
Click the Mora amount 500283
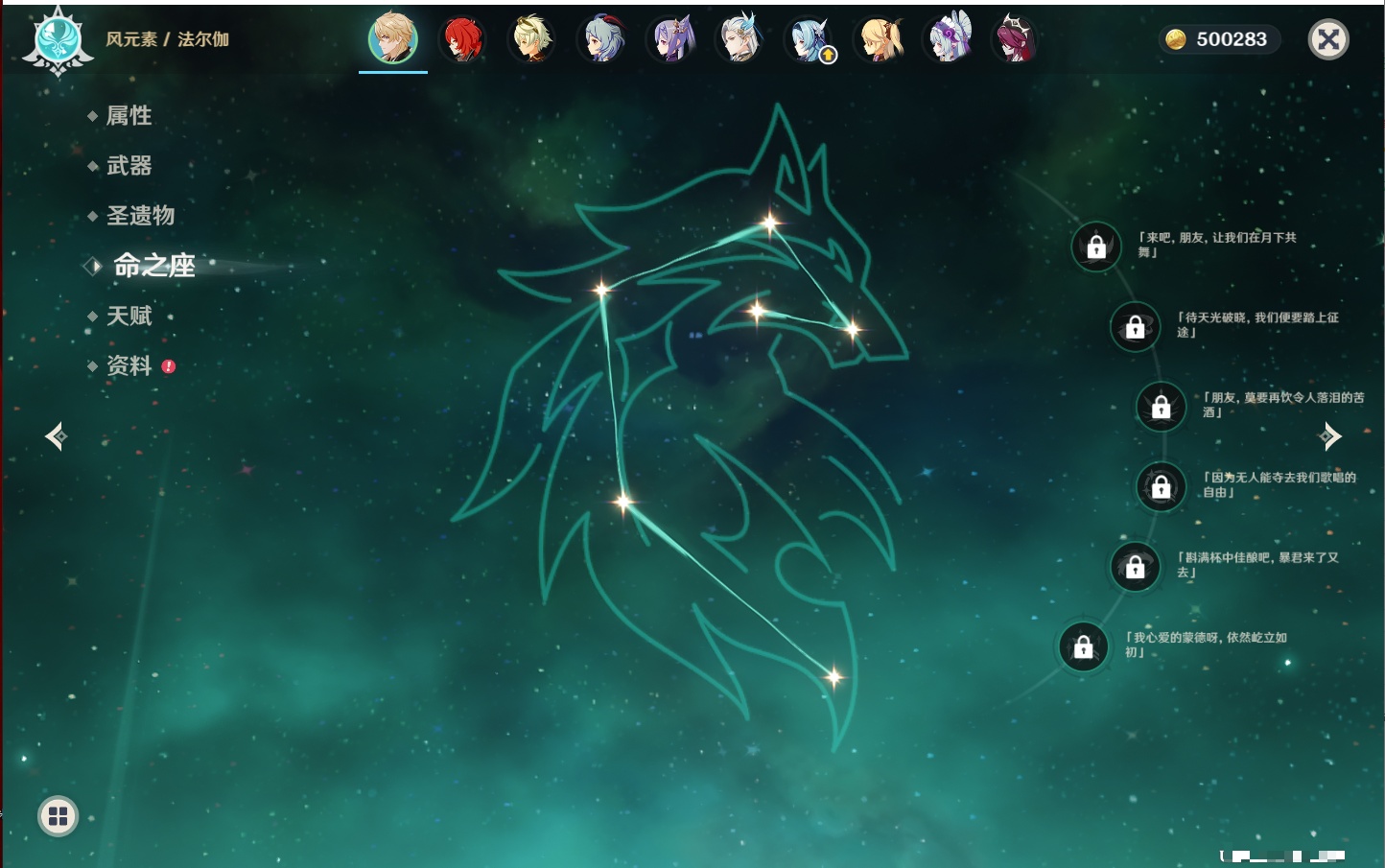pyautogui.click(x=1232, y=39)
